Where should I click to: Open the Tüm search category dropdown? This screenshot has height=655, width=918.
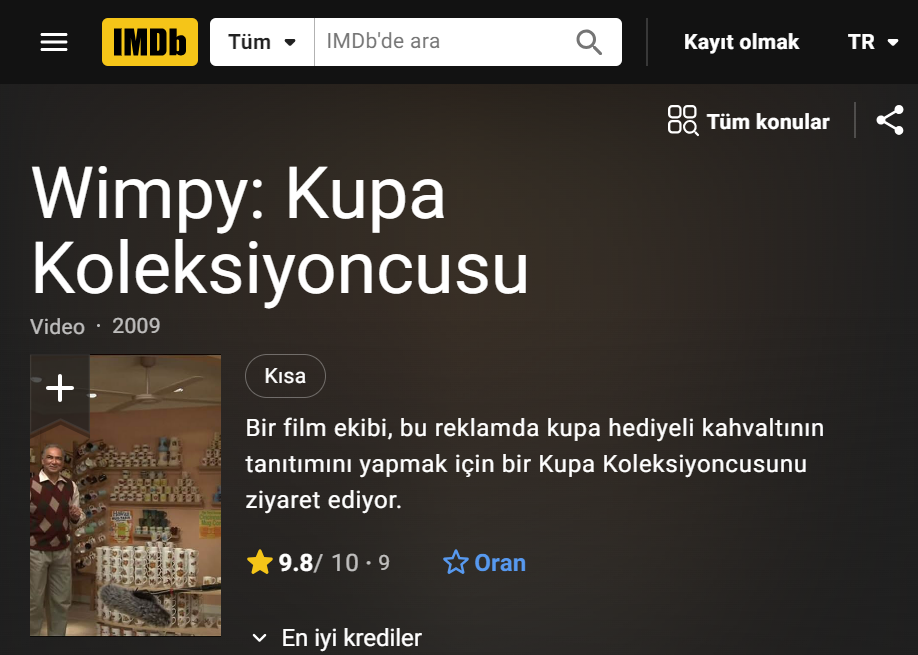point(262,42)
